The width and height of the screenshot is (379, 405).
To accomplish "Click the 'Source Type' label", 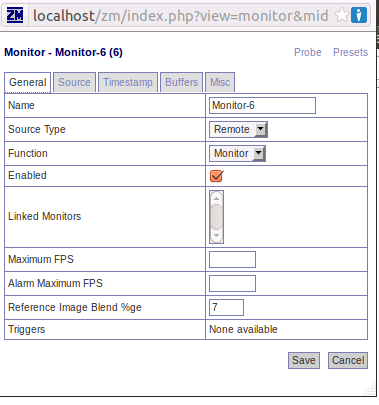I will [37, 129].
